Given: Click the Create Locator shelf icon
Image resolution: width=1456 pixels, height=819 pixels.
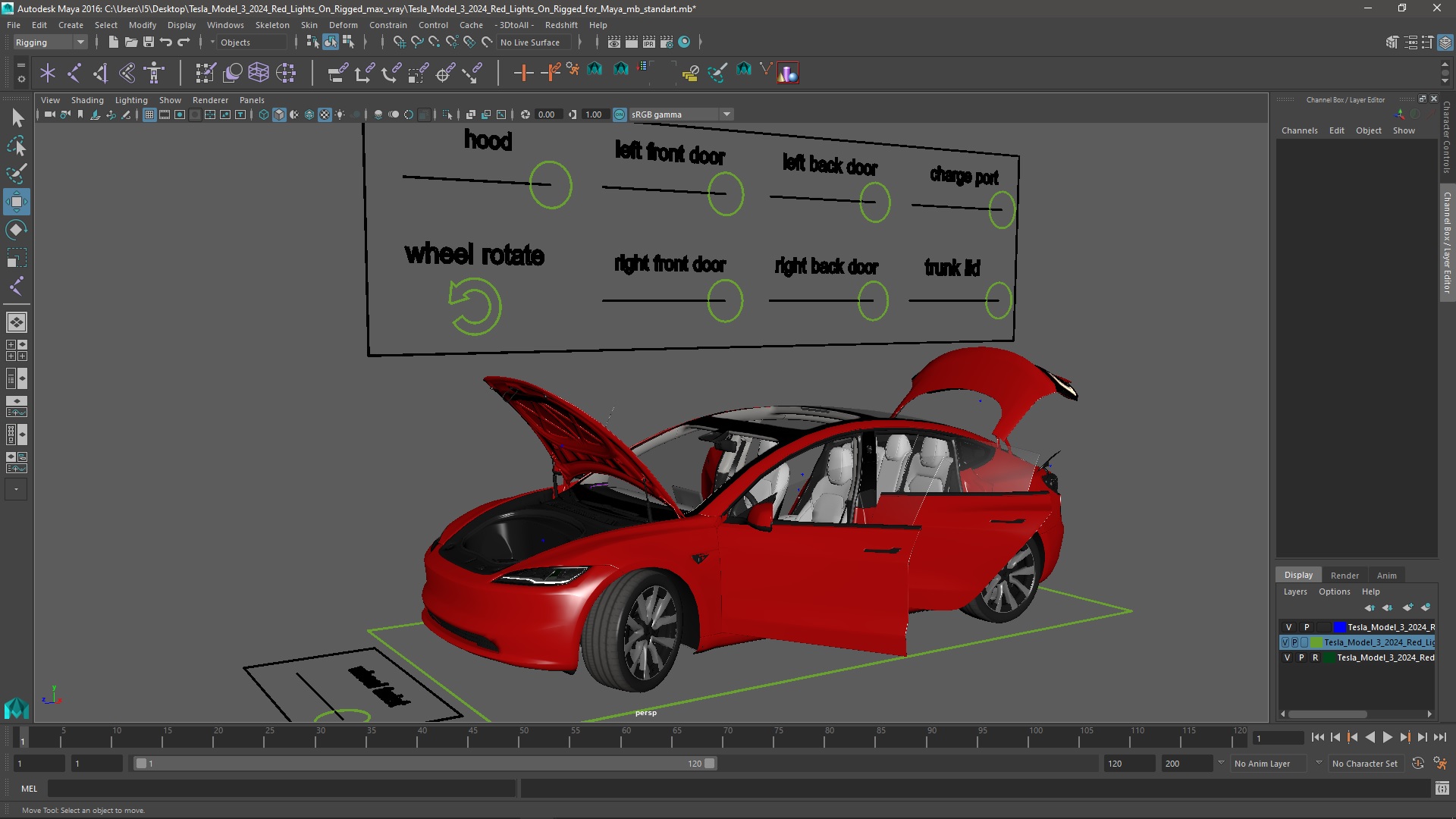Looking at the screenshot, I should click(48, 73).
